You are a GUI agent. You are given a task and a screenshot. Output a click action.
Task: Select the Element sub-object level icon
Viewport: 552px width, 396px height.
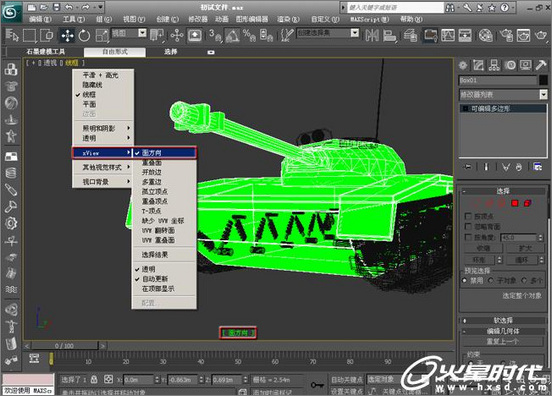coord(527,203)
